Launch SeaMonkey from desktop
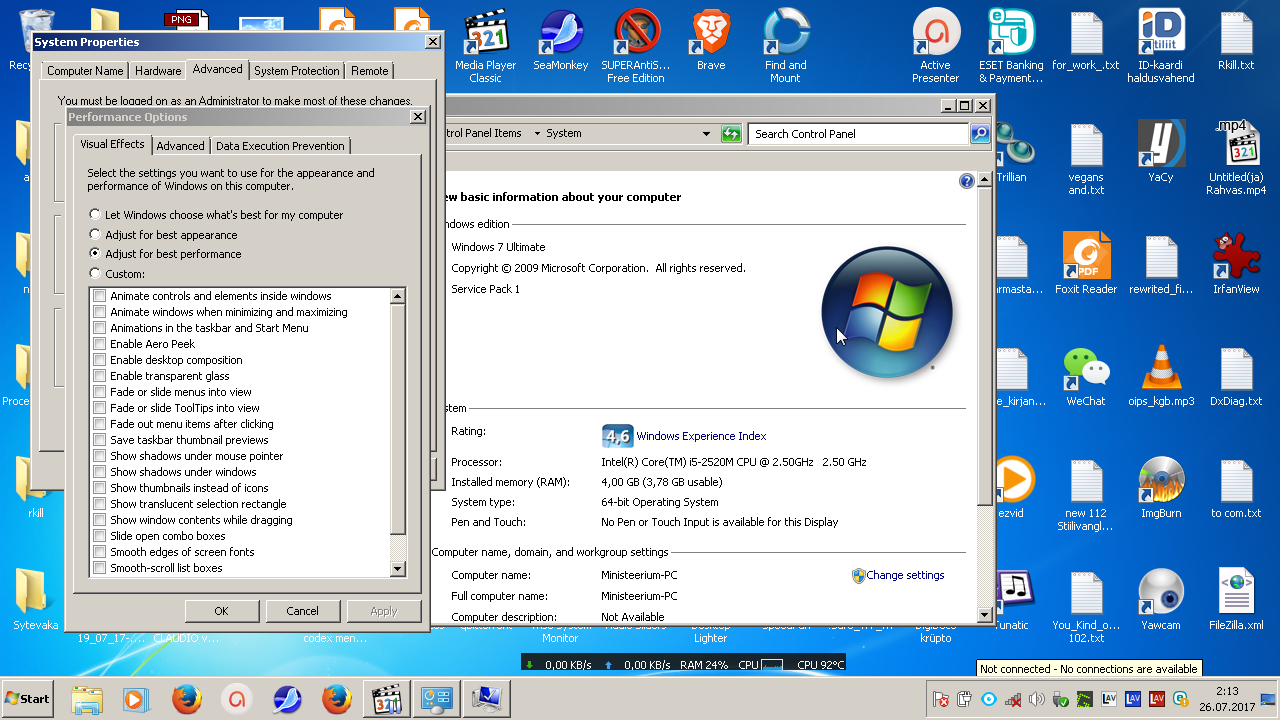The image size is (1280, 720). click(561, 35)
